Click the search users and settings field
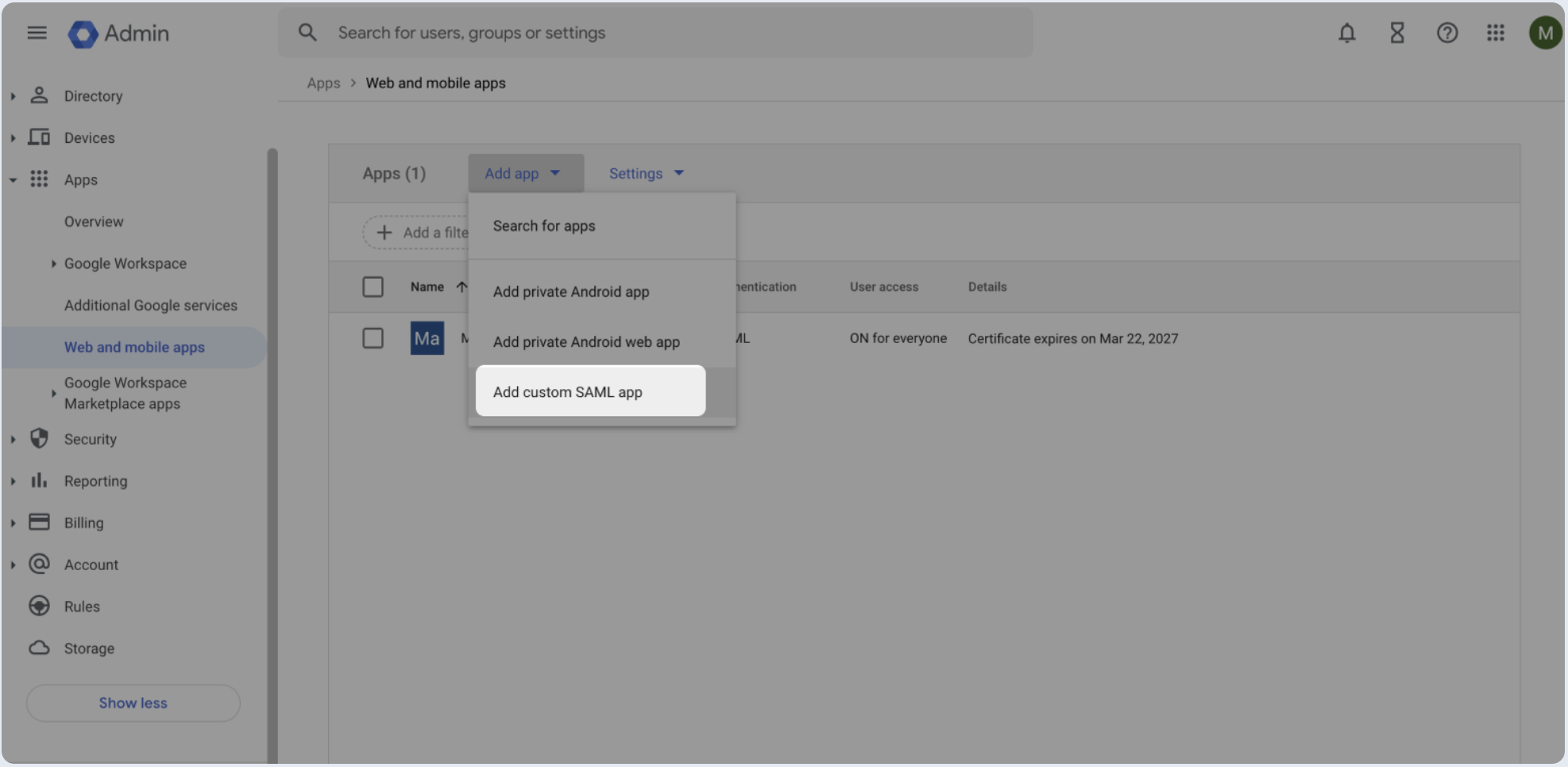1568x767 pixels. click(655, 33)
